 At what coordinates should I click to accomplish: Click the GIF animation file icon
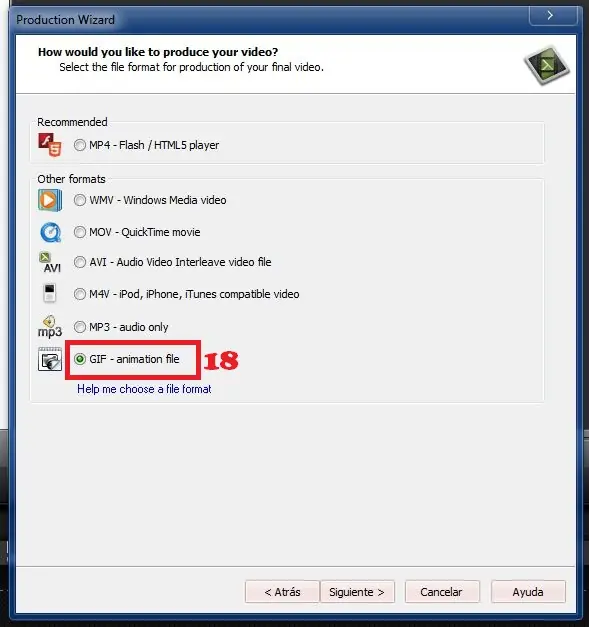(x=50, y=359)
